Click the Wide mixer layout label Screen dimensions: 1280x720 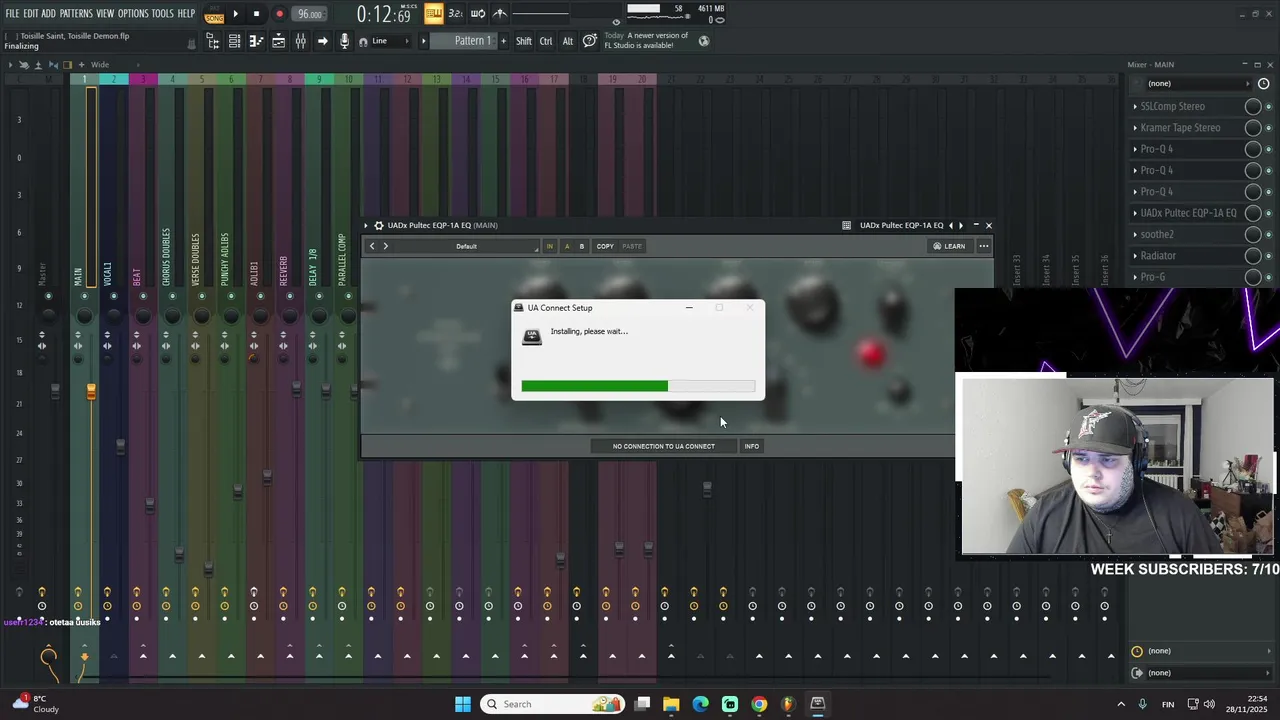[100, 65]
